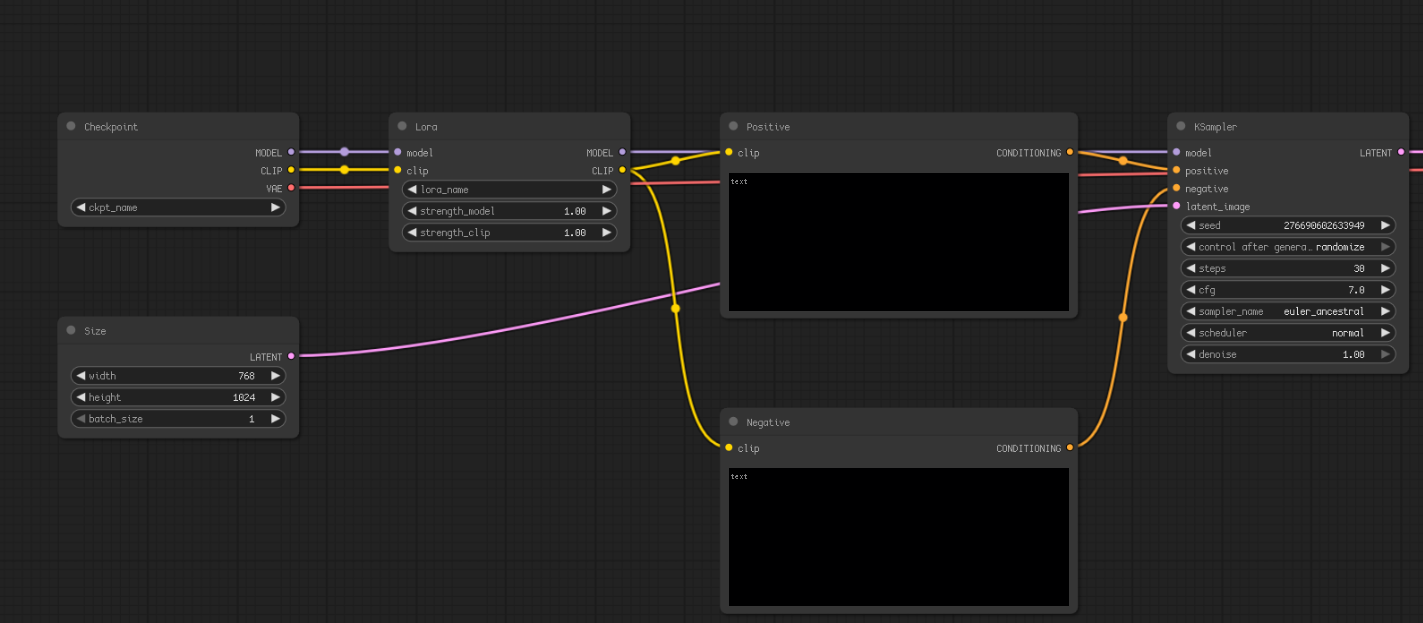1423x623 pixels.
Task: Click the KSampler negative input socket
Action: [1176, 188]
